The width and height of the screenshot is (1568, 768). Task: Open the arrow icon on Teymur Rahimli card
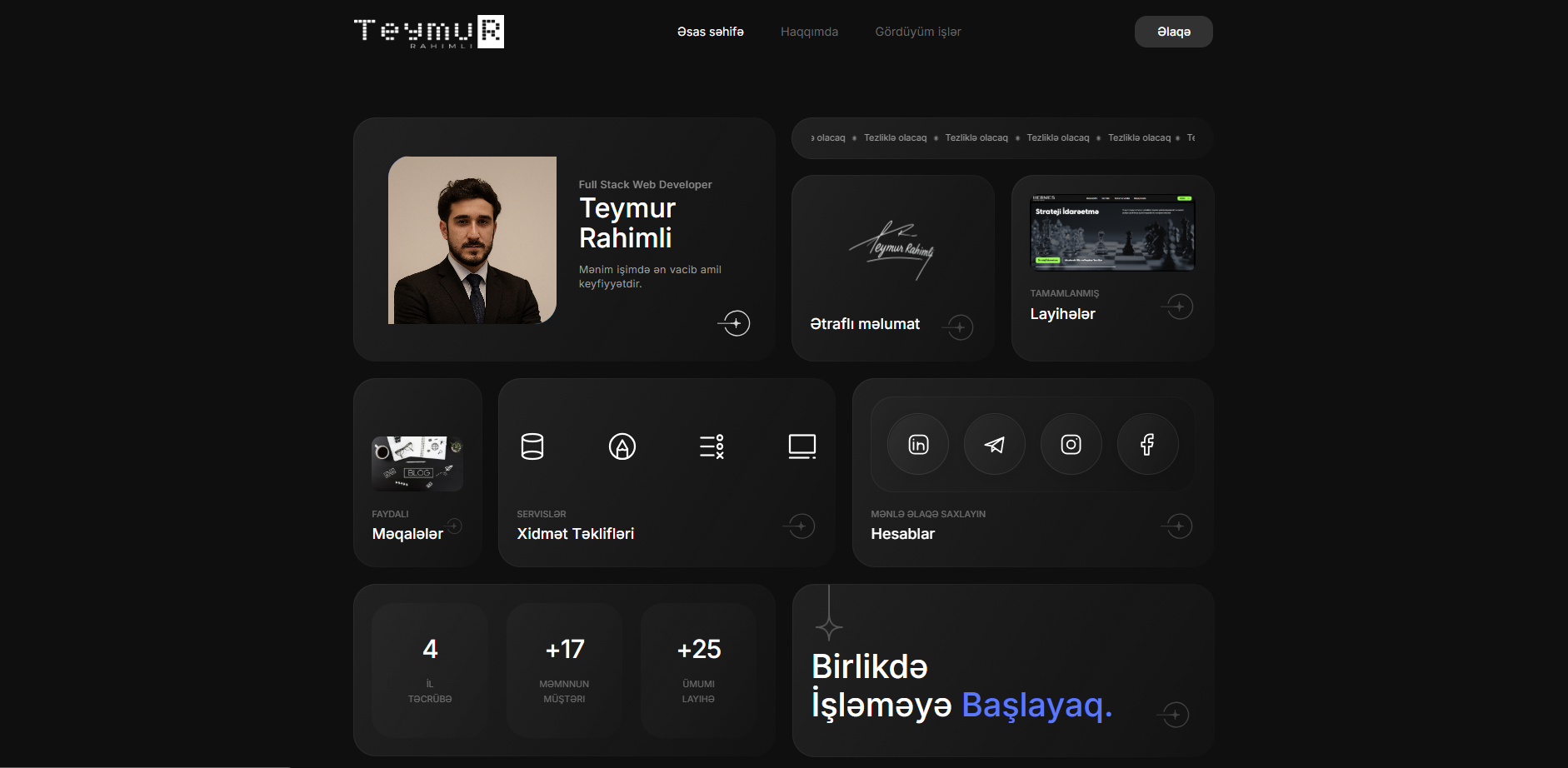734,323
